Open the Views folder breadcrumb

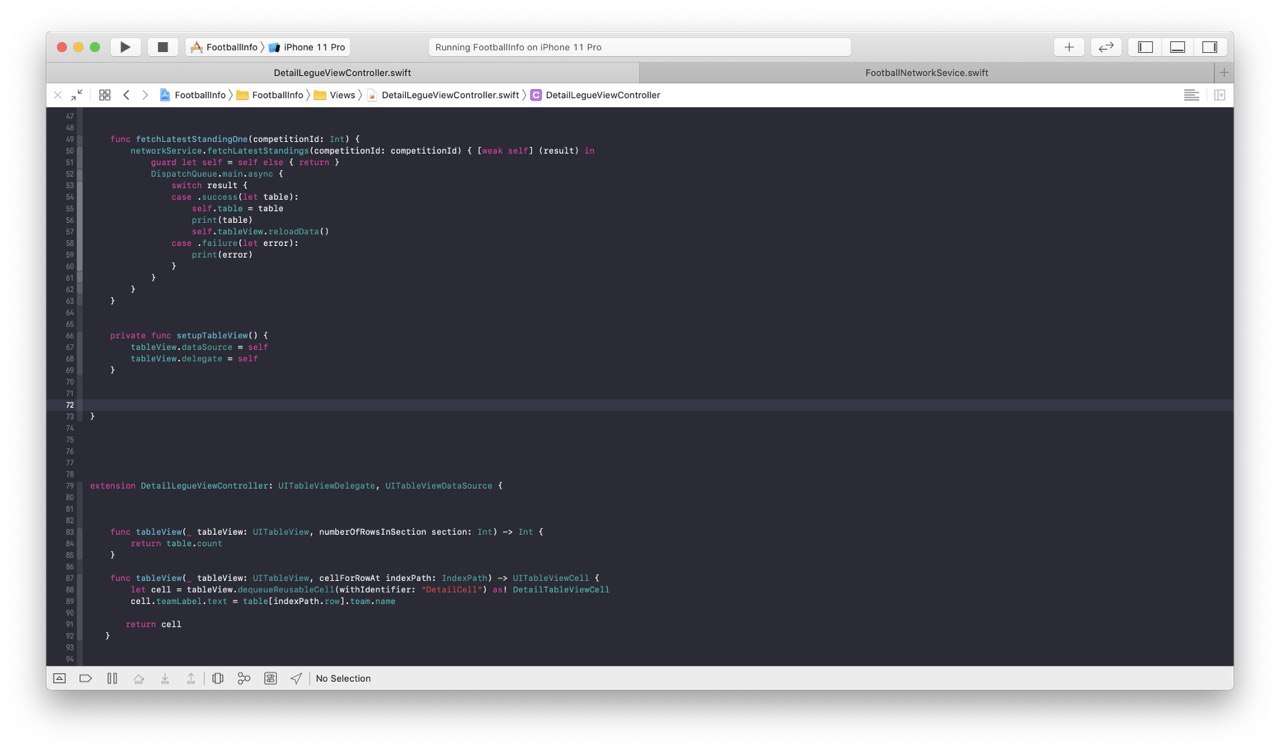(334, 95)
